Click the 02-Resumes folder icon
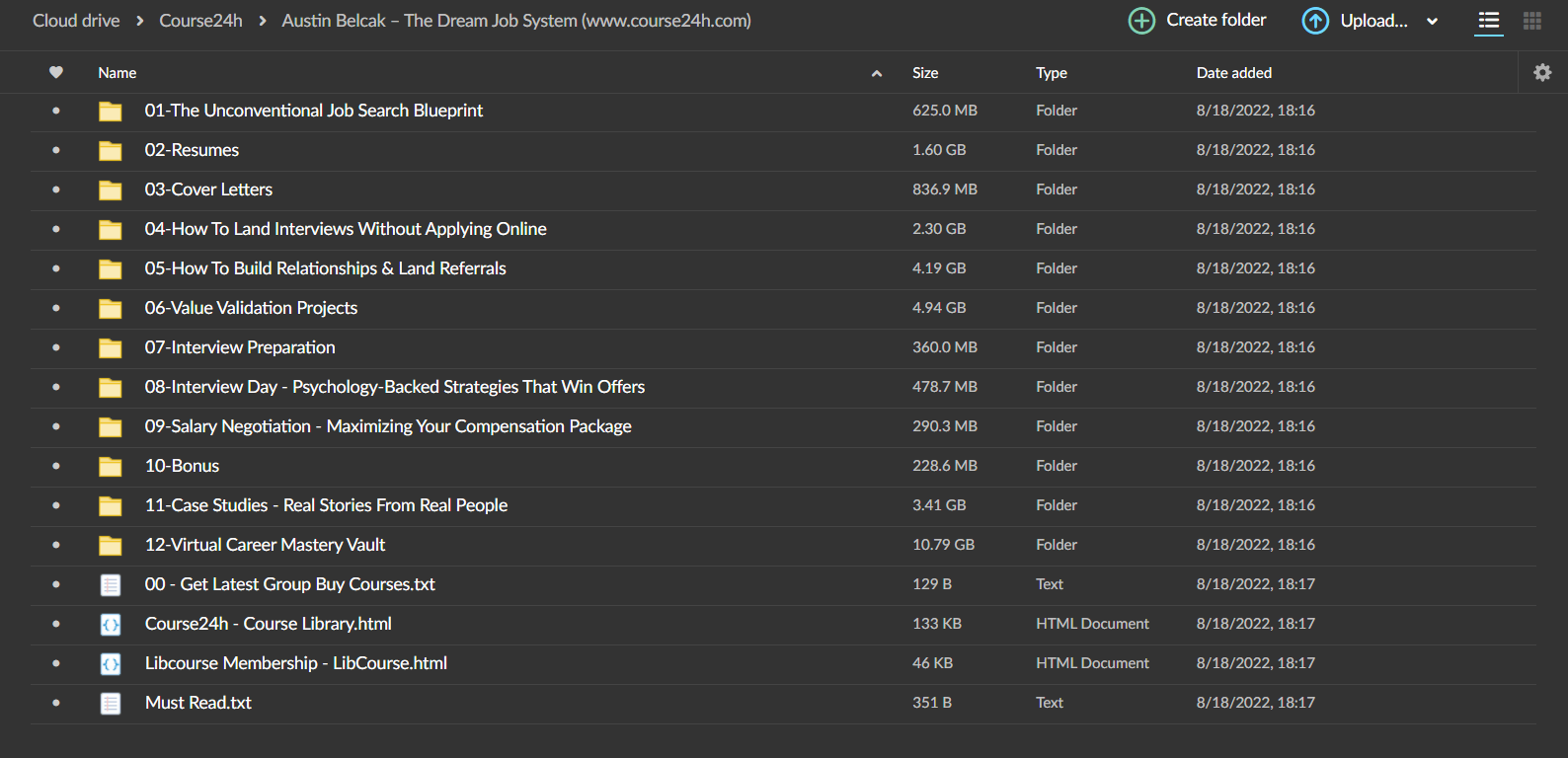1568x758 pixels. point(111,151)
